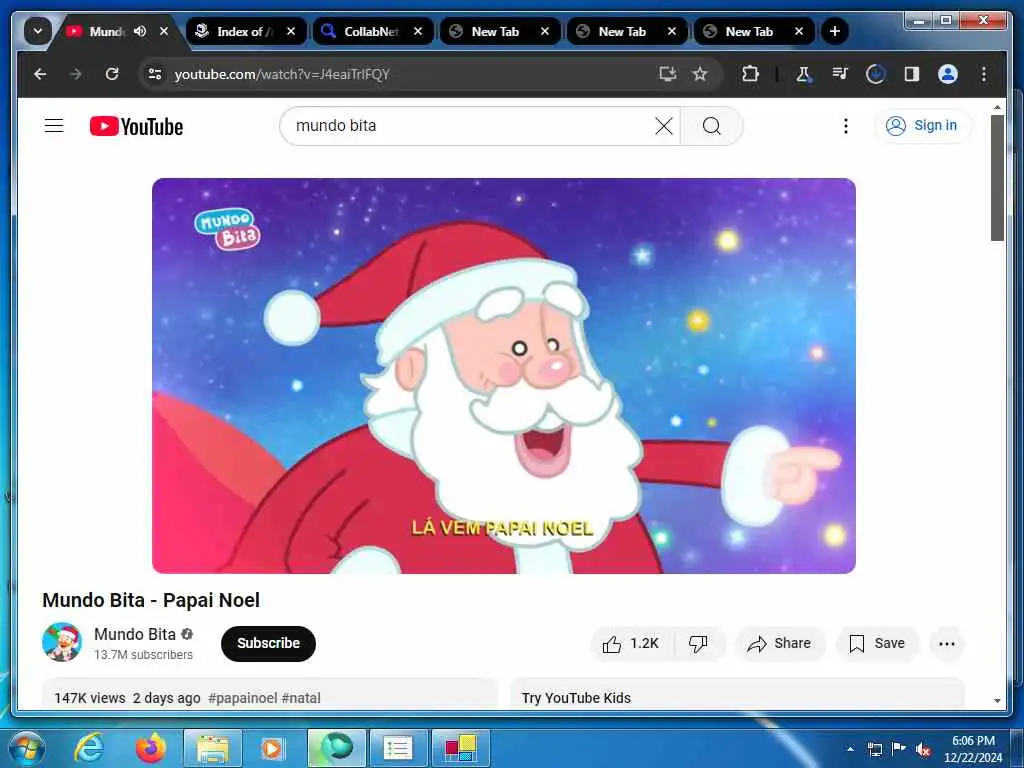Click the forward navigation arrow
Viewport: 1024px width, 768px height.
(76, 74)
